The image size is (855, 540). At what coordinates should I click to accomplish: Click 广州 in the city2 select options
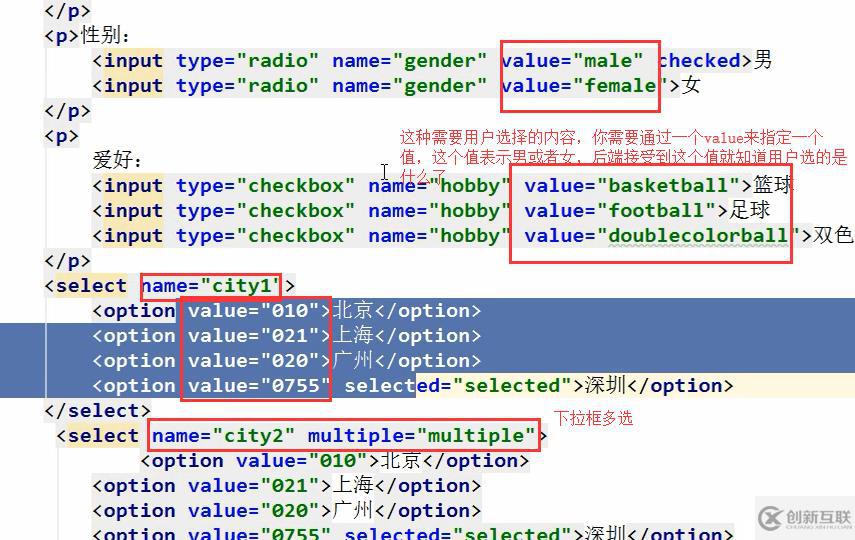click(x=353, y=511)
